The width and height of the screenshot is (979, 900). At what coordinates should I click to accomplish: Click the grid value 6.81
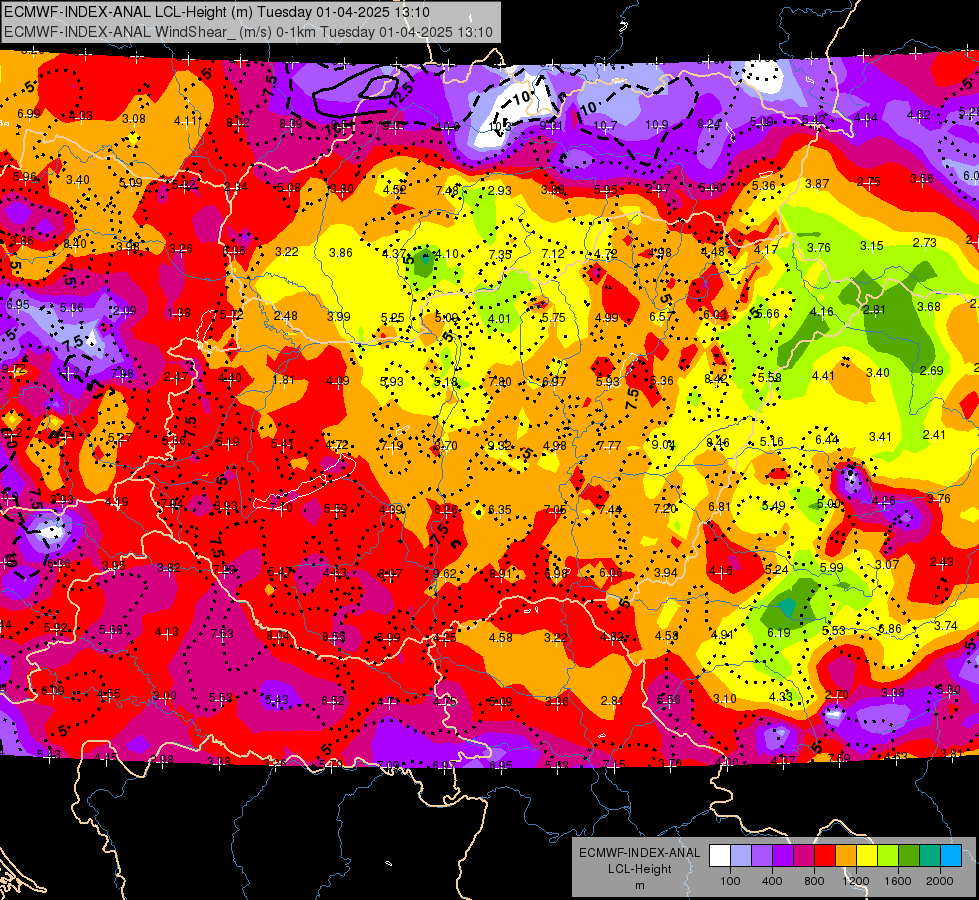(x=719, y=507)
